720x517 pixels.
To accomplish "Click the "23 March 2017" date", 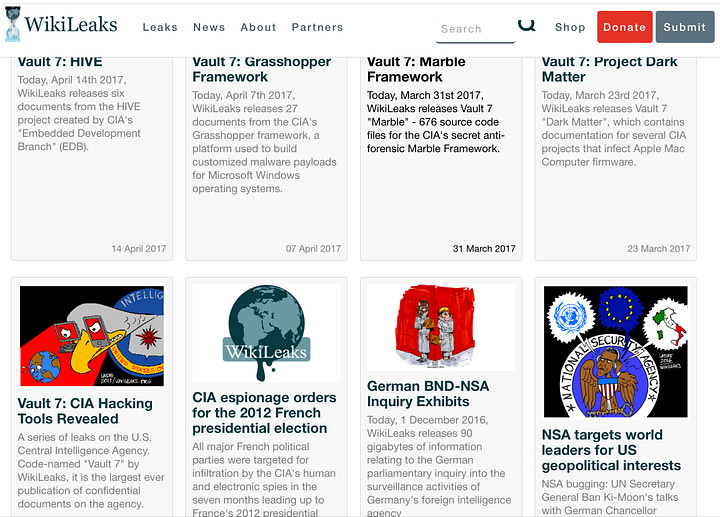I will pos(658,248).
